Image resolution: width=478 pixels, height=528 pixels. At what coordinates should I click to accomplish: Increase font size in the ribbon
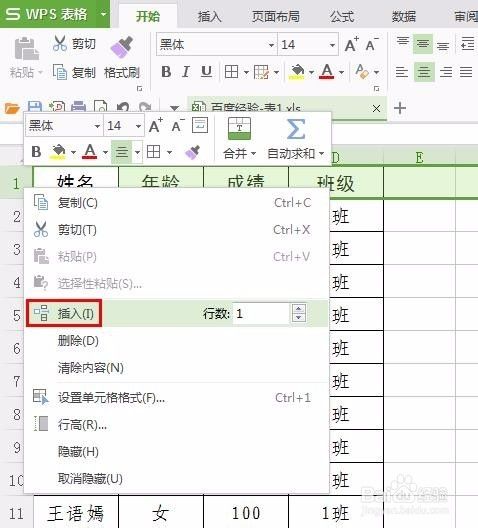click(x=351, y=44)
